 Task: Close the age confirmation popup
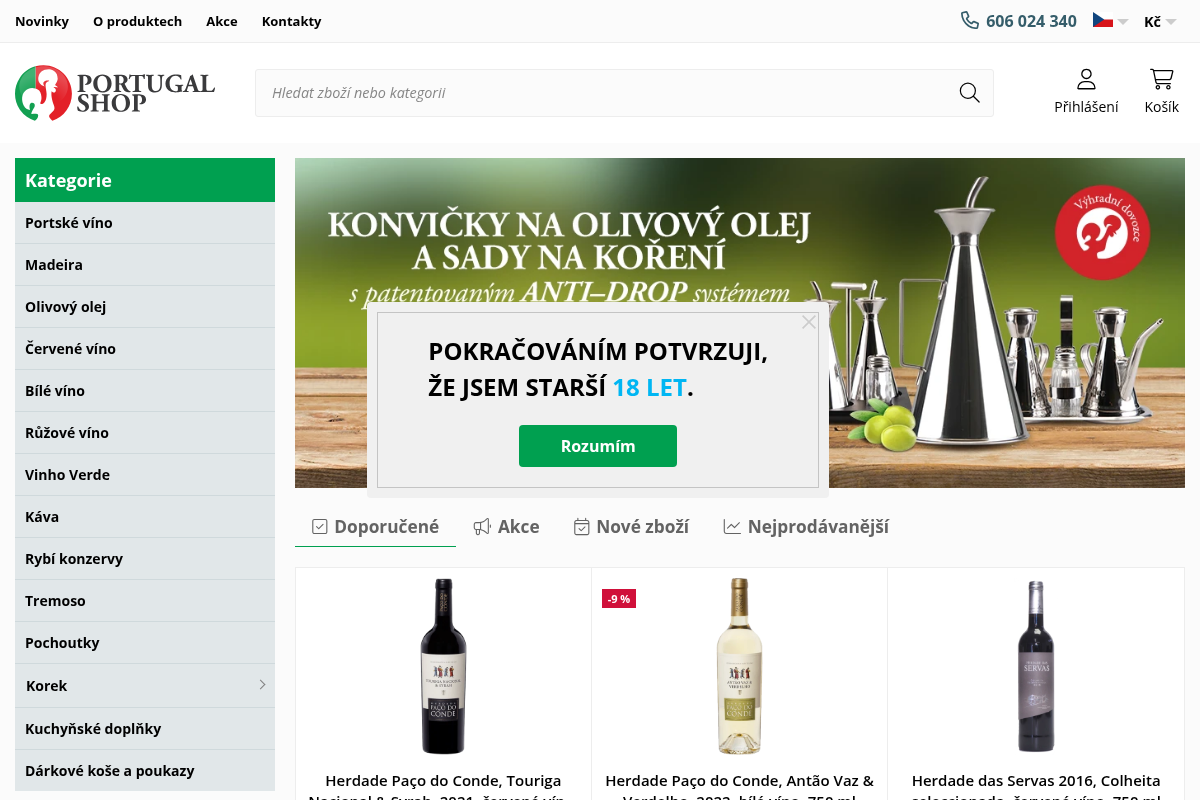coord(809,322)
